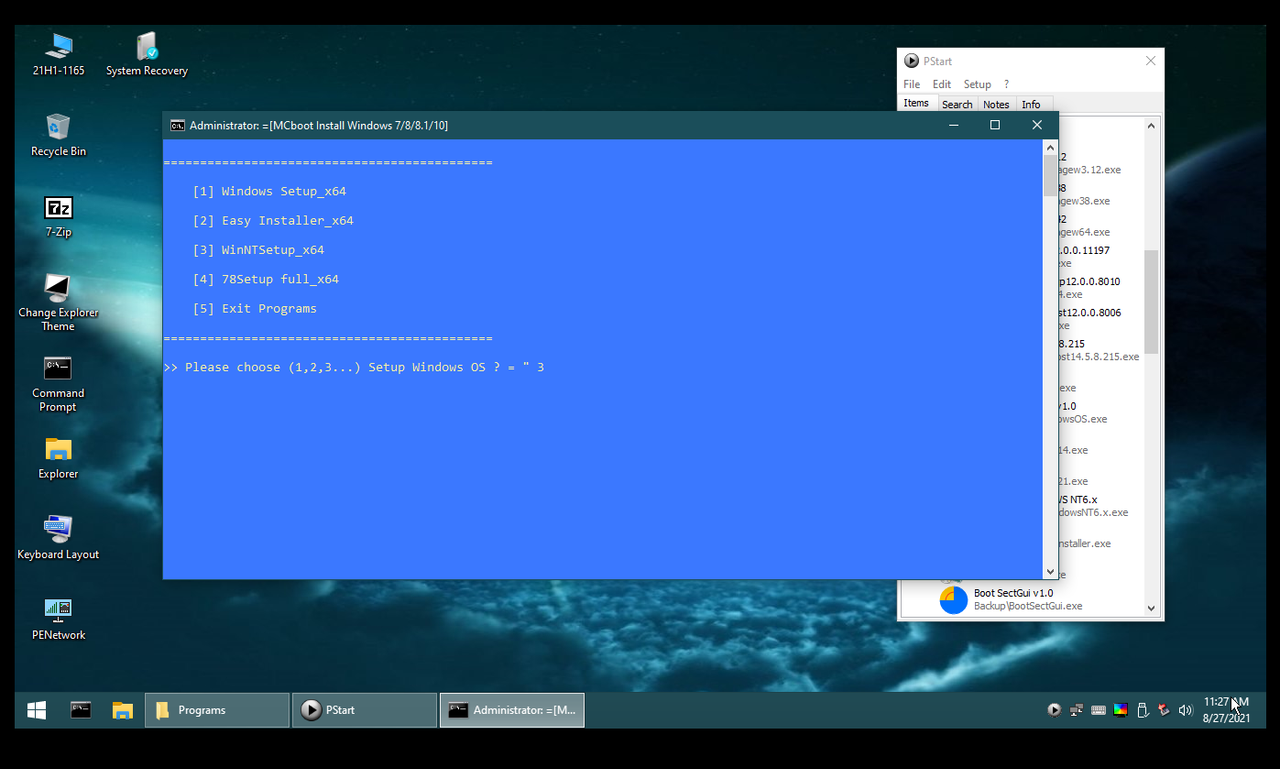Open the Explorer desktop shortcut

click(x=58, y=458)
